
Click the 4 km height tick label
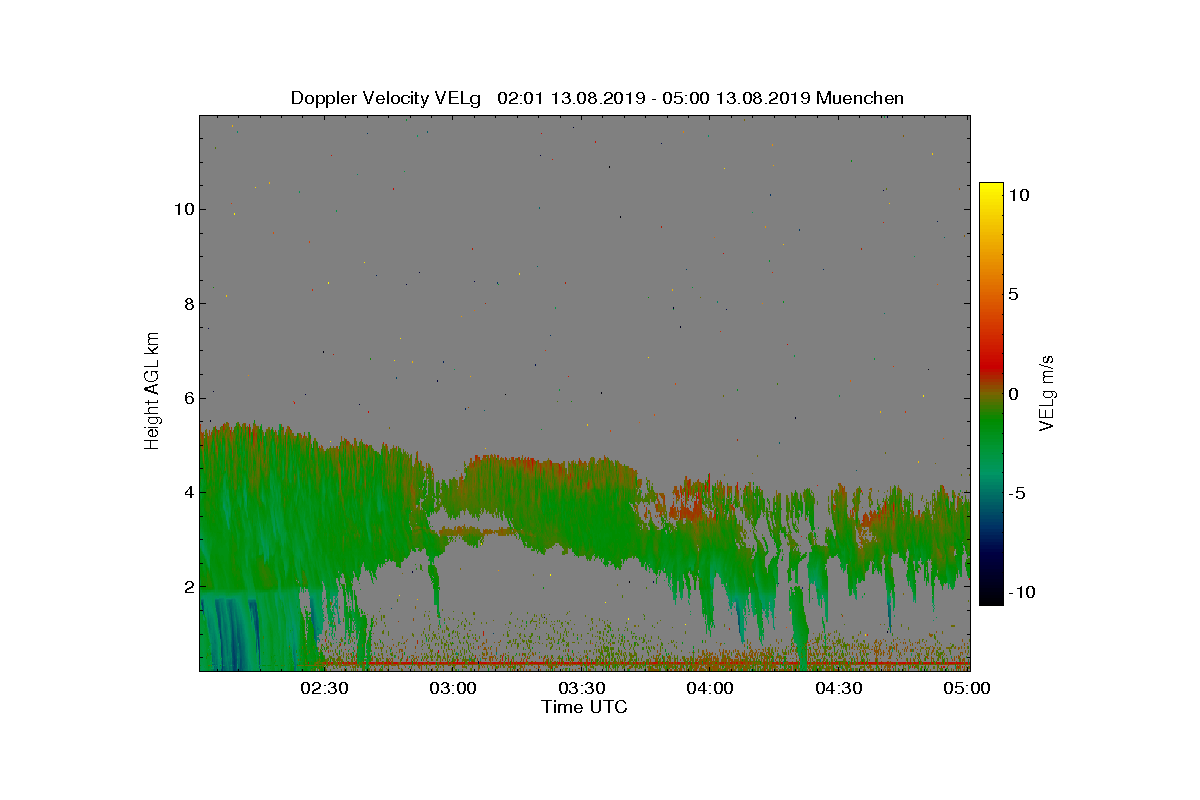tap(187, 492)
